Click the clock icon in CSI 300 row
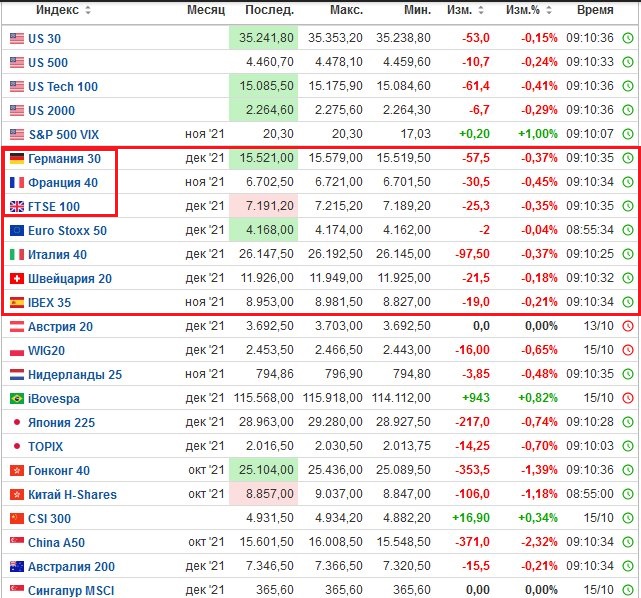 pyautogui.click(x=628, y=518)
